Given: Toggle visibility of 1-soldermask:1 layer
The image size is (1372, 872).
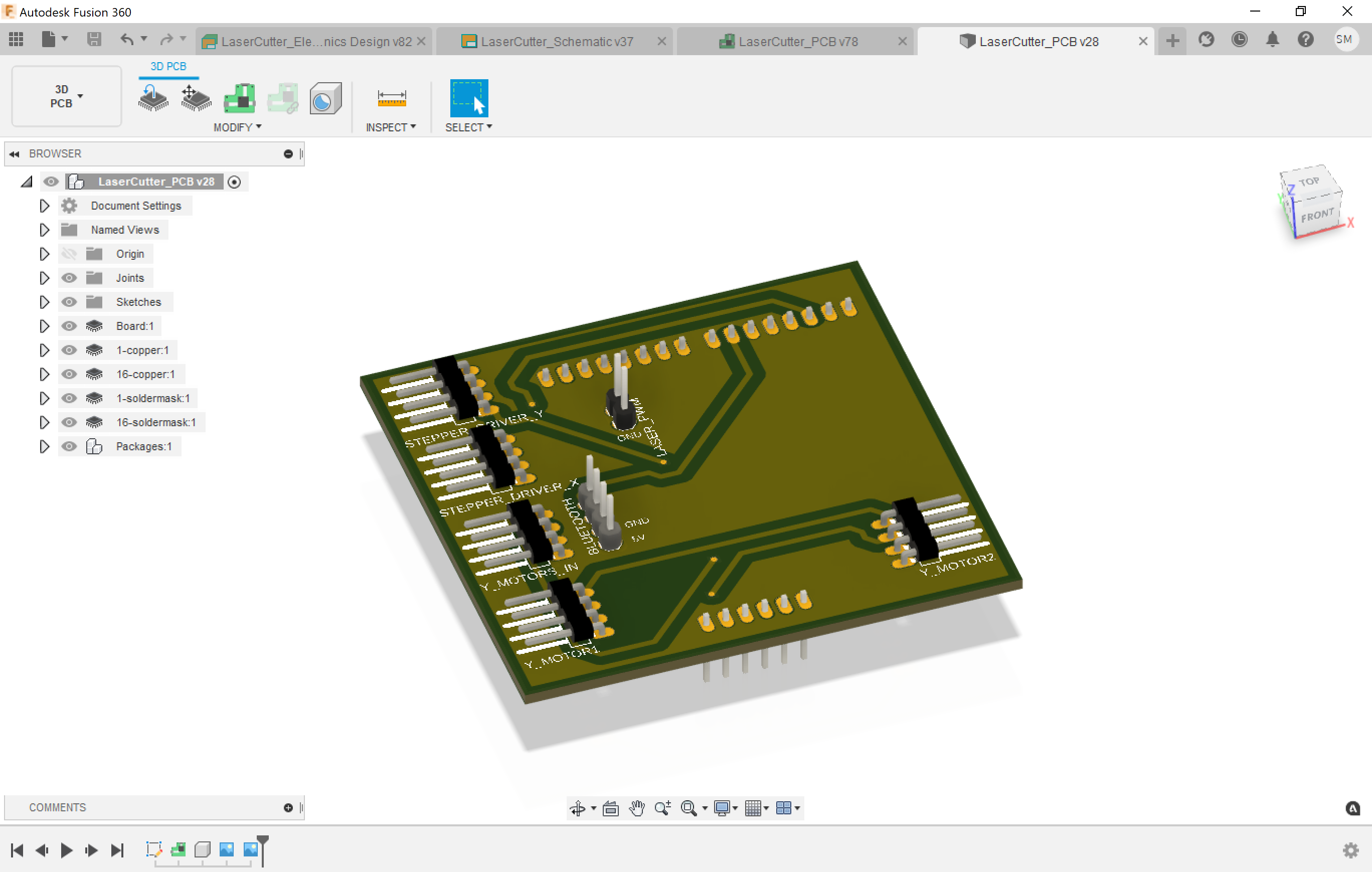Looking at the screenshot, I should click(x=69, y=398).
